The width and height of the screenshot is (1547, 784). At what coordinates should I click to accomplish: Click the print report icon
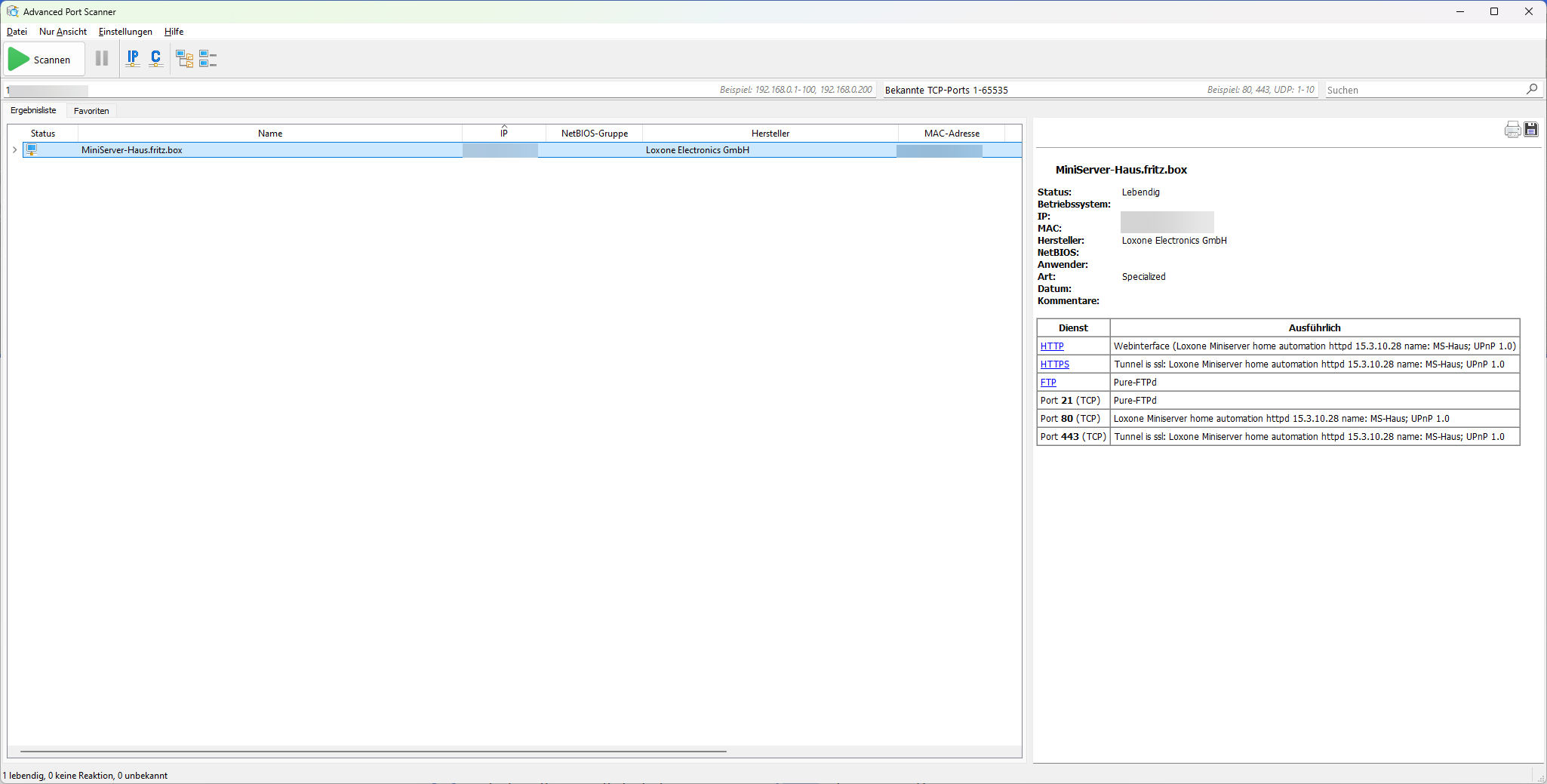[x=1512, y=130]
